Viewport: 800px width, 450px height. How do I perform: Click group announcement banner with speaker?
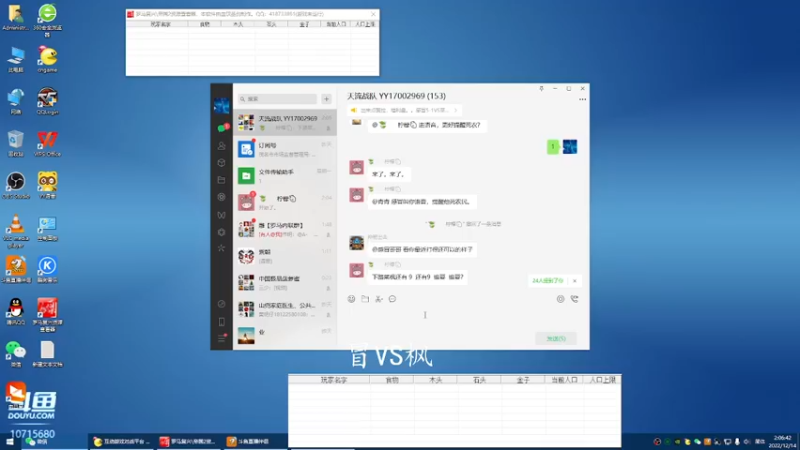tap(404, 110)
